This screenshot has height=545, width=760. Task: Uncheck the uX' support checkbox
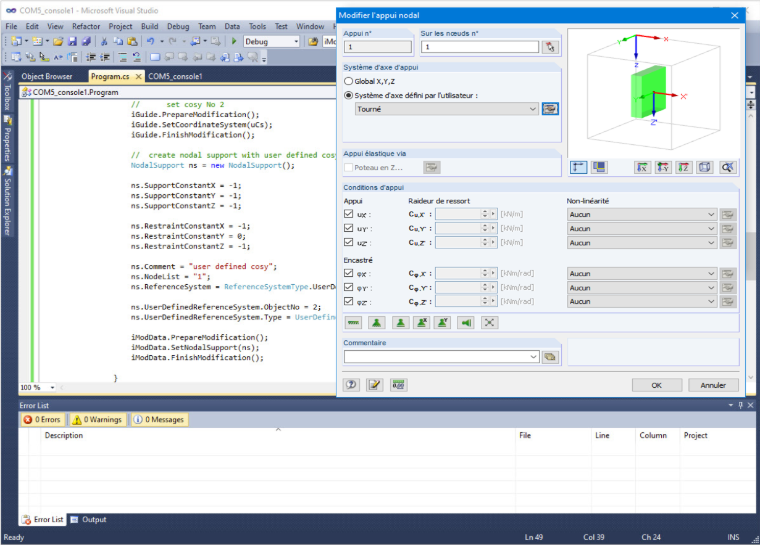click(x=348, y=214)
